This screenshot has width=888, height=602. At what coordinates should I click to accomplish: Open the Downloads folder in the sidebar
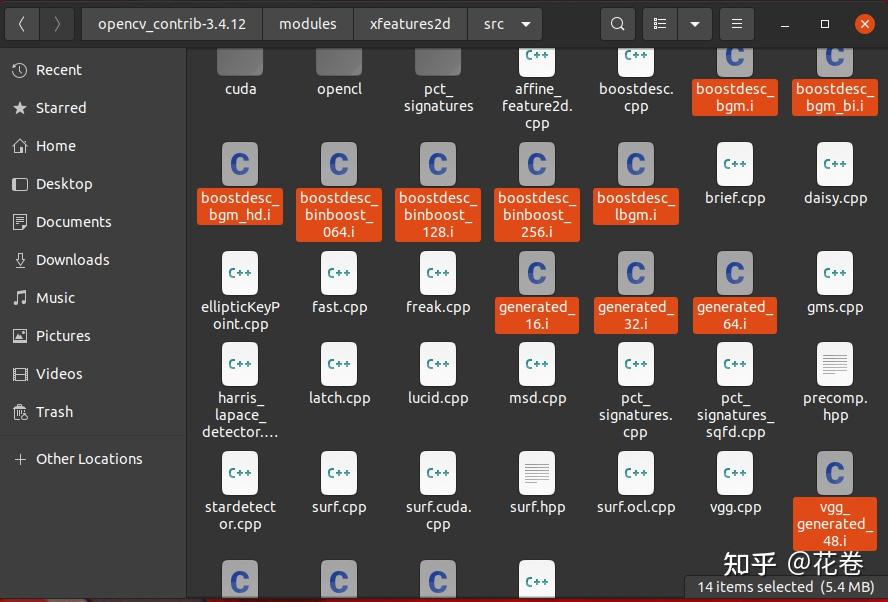click(74, 260)
